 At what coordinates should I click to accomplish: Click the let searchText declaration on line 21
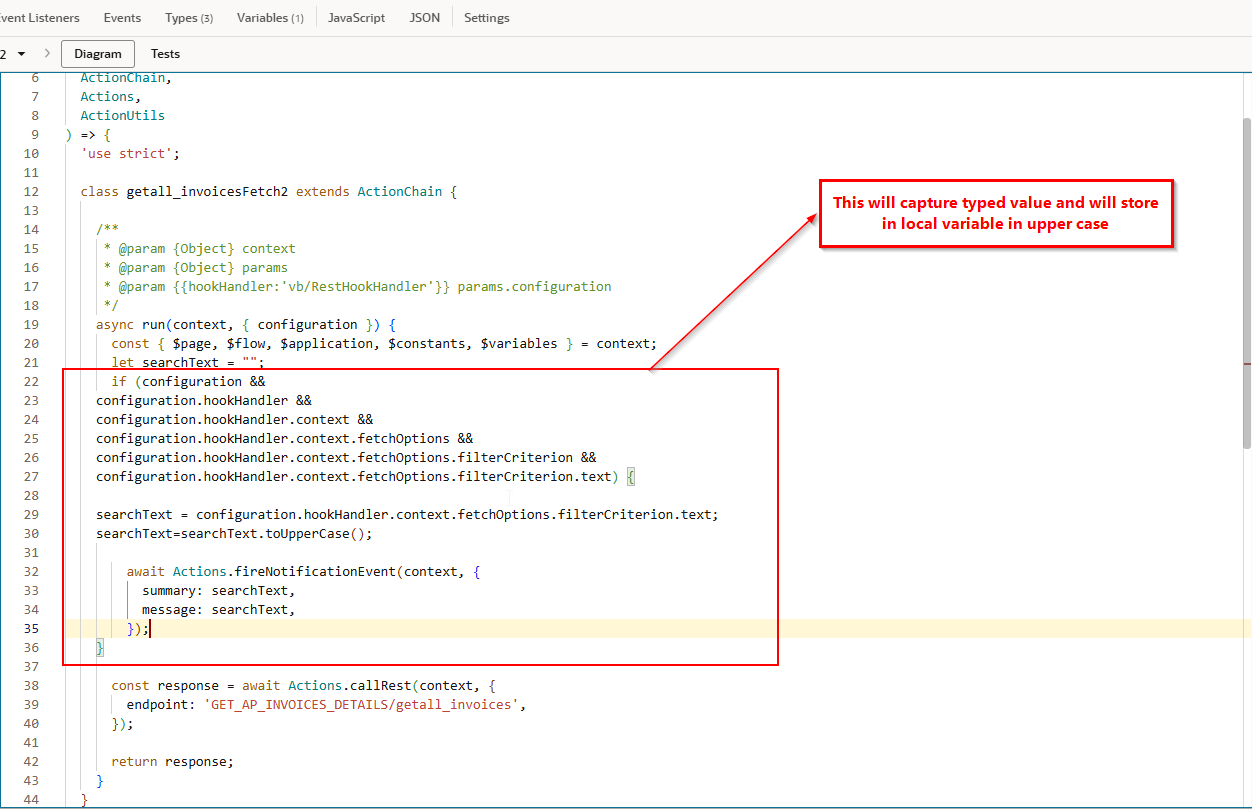(189, 362)
